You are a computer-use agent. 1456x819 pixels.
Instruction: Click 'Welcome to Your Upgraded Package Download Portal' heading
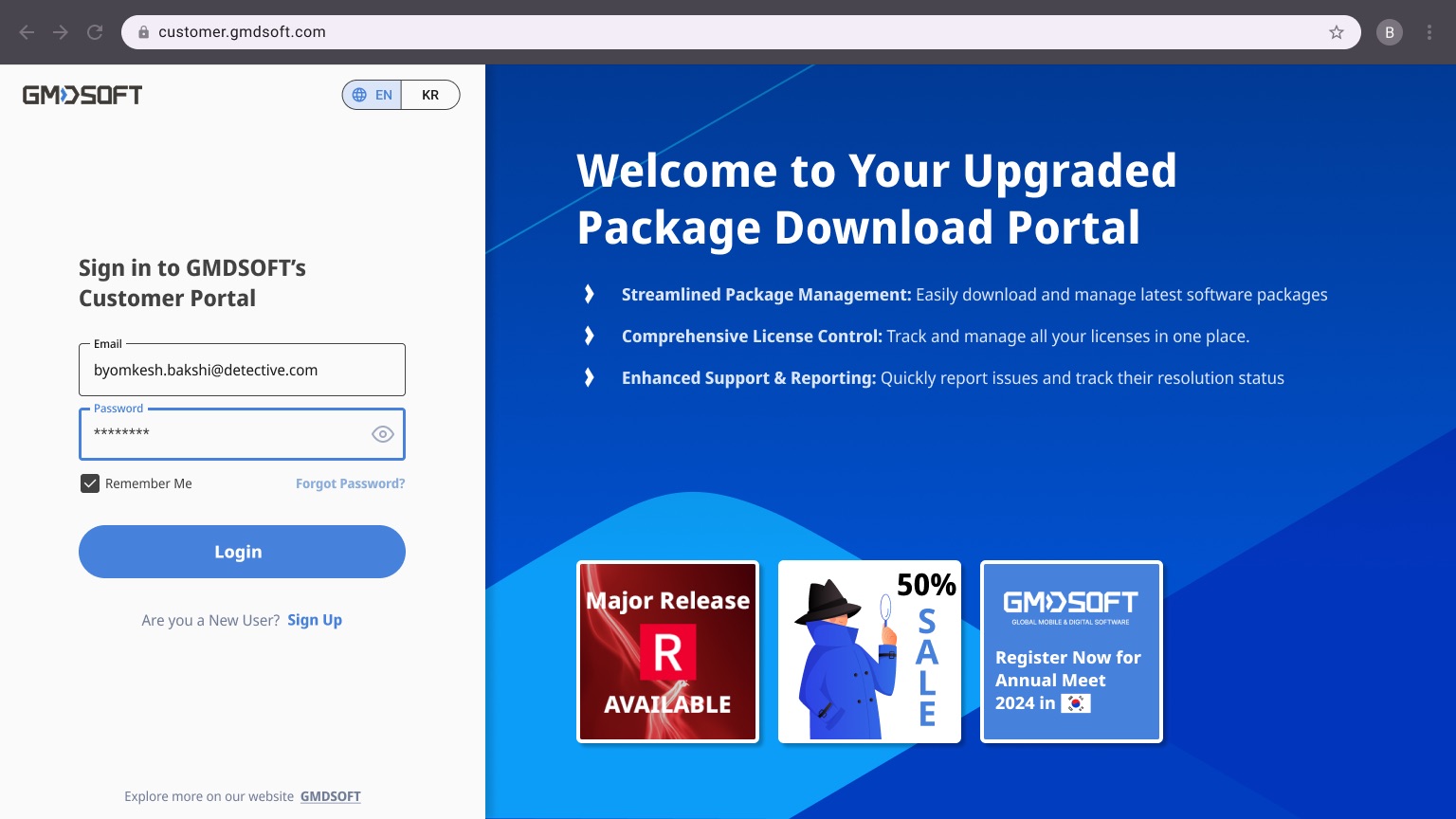click(877, 199)
